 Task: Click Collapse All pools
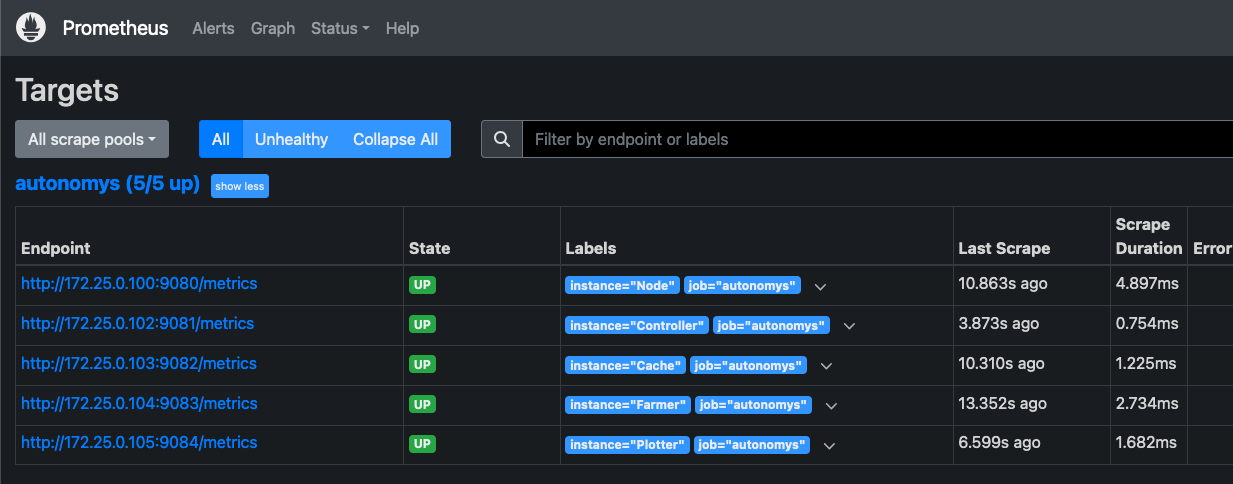(396, 139)
